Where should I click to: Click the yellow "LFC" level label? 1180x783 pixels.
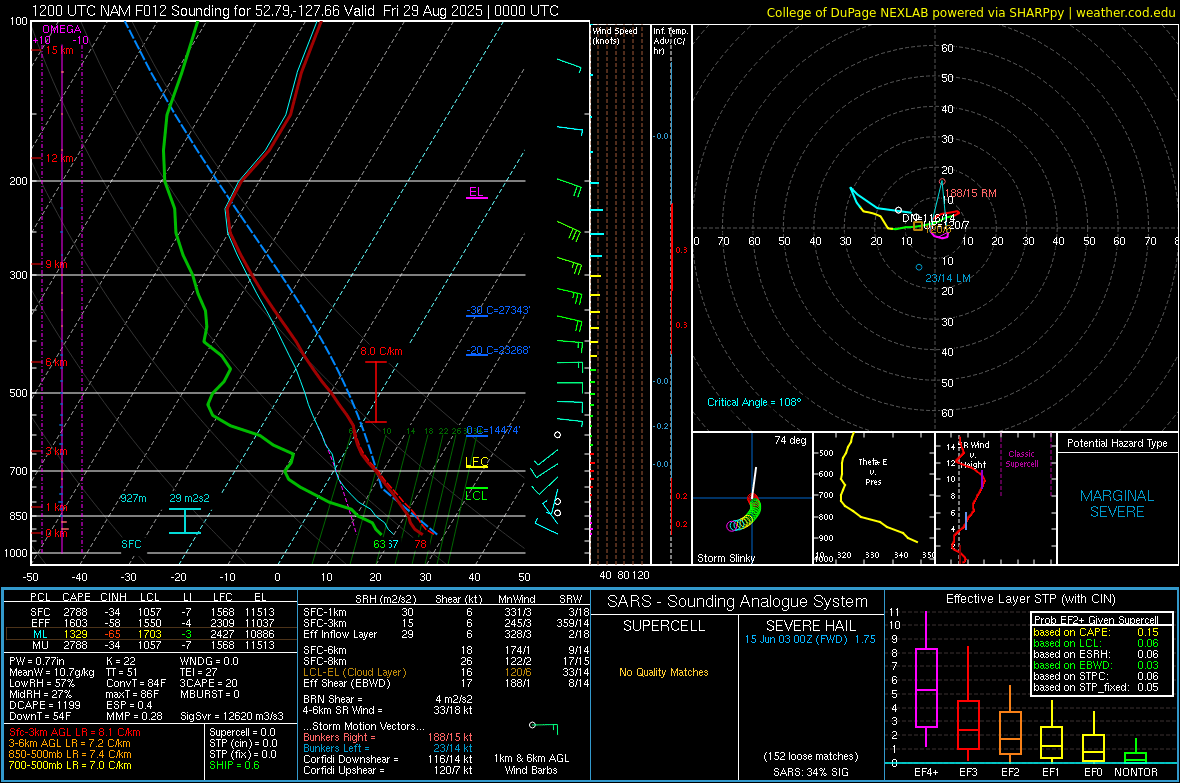[x=477, y=462]
